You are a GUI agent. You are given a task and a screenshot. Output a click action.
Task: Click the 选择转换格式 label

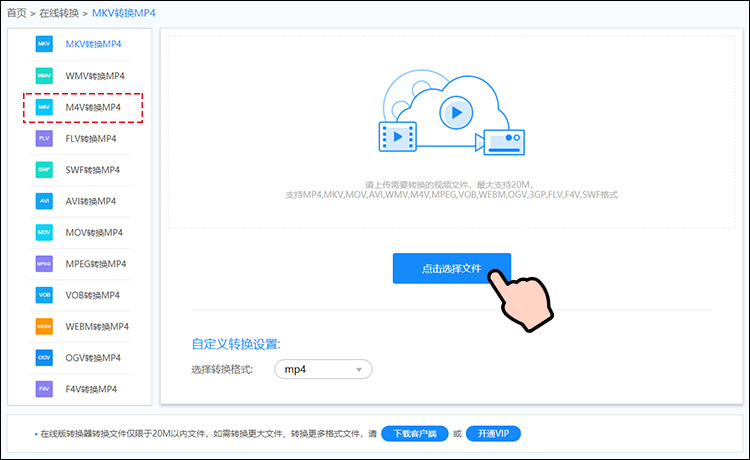(222, 370)
